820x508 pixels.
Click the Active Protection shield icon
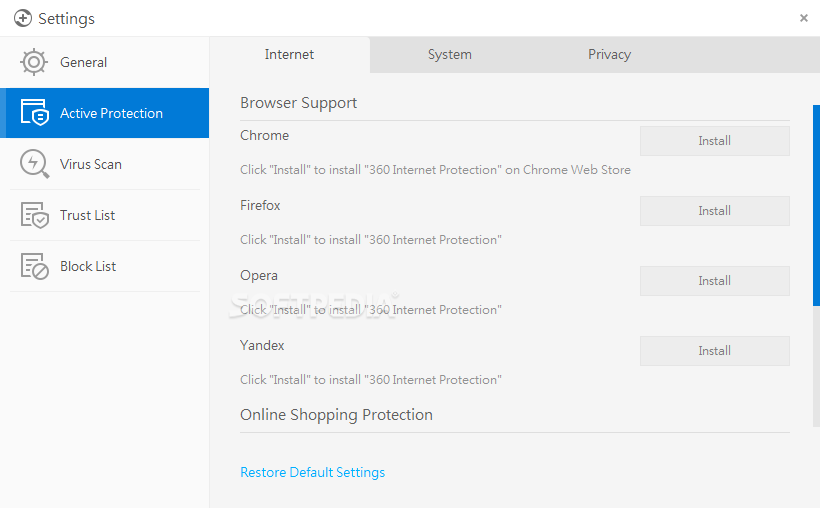point(34,113)
